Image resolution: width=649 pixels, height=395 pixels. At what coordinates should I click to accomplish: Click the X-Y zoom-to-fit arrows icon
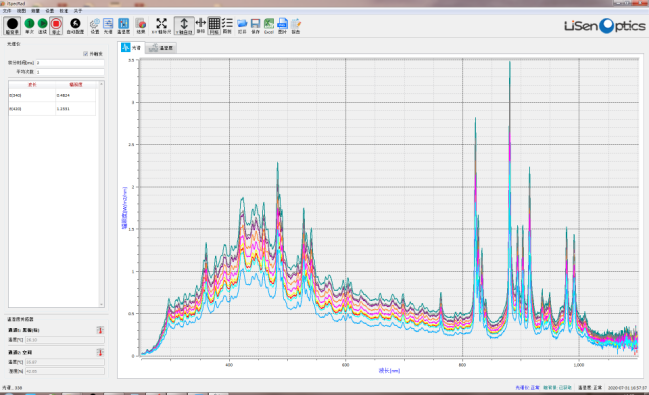(161, 25)
